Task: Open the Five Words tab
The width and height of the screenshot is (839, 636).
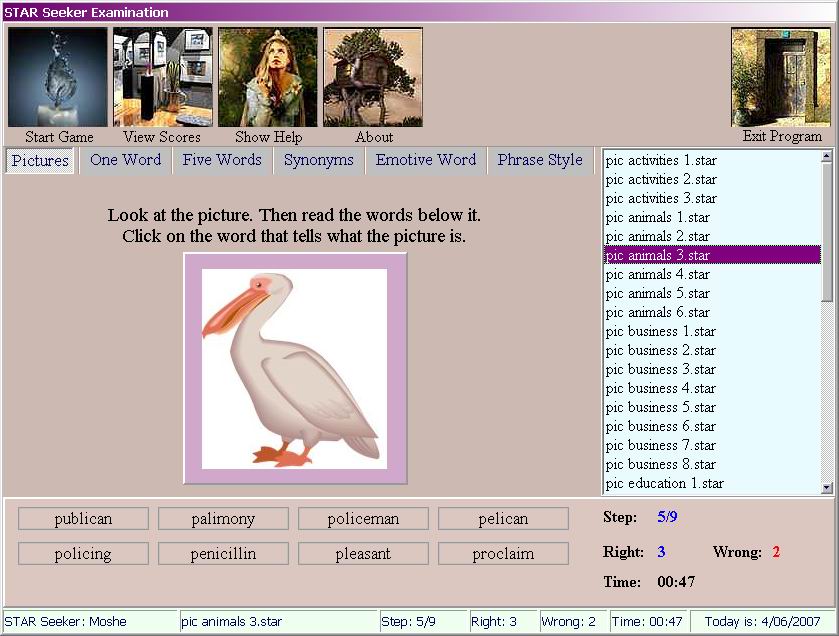Action: coord(222,160)
